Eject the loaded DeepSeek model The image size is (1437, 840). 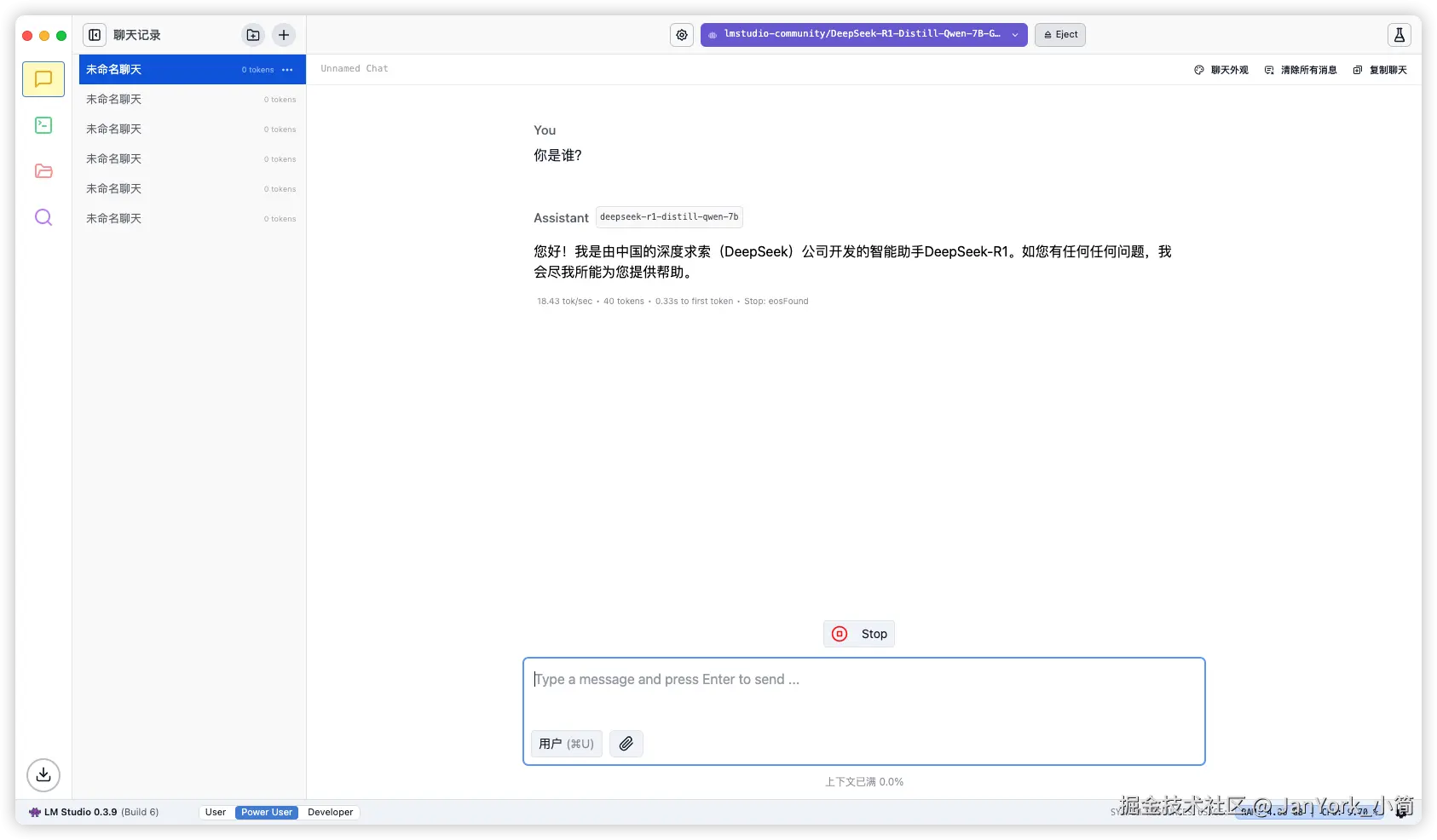tap(1060, 35)
